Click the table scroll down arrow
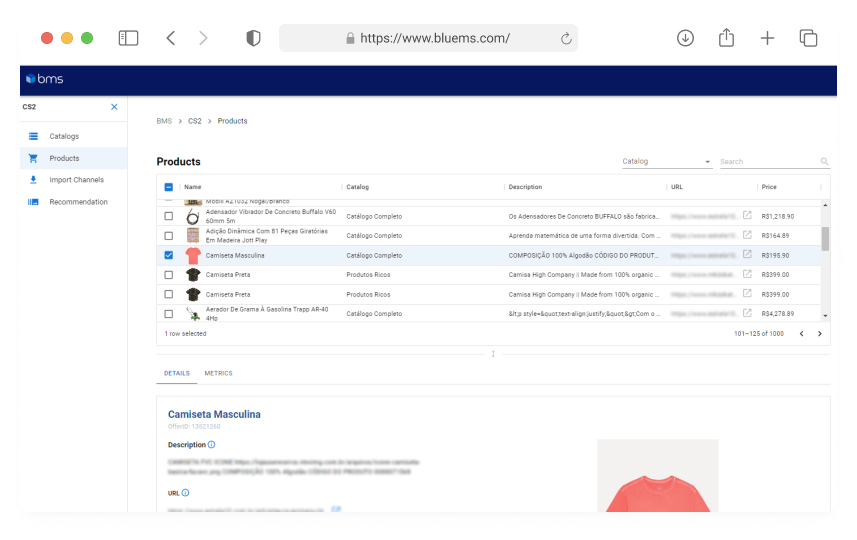 click(825, 315)
